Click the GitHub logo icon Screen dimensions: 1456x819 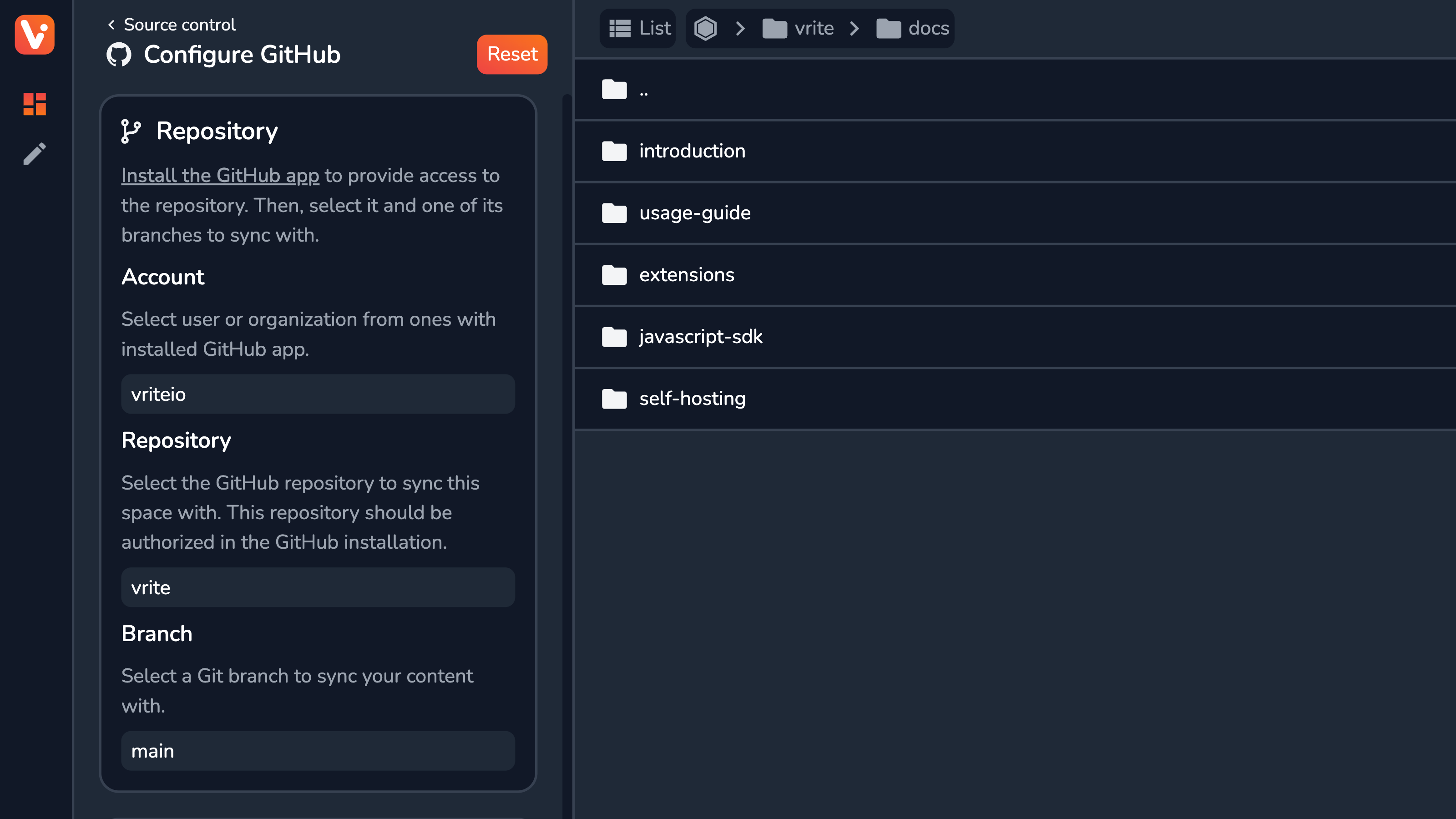tap(119, 55)
